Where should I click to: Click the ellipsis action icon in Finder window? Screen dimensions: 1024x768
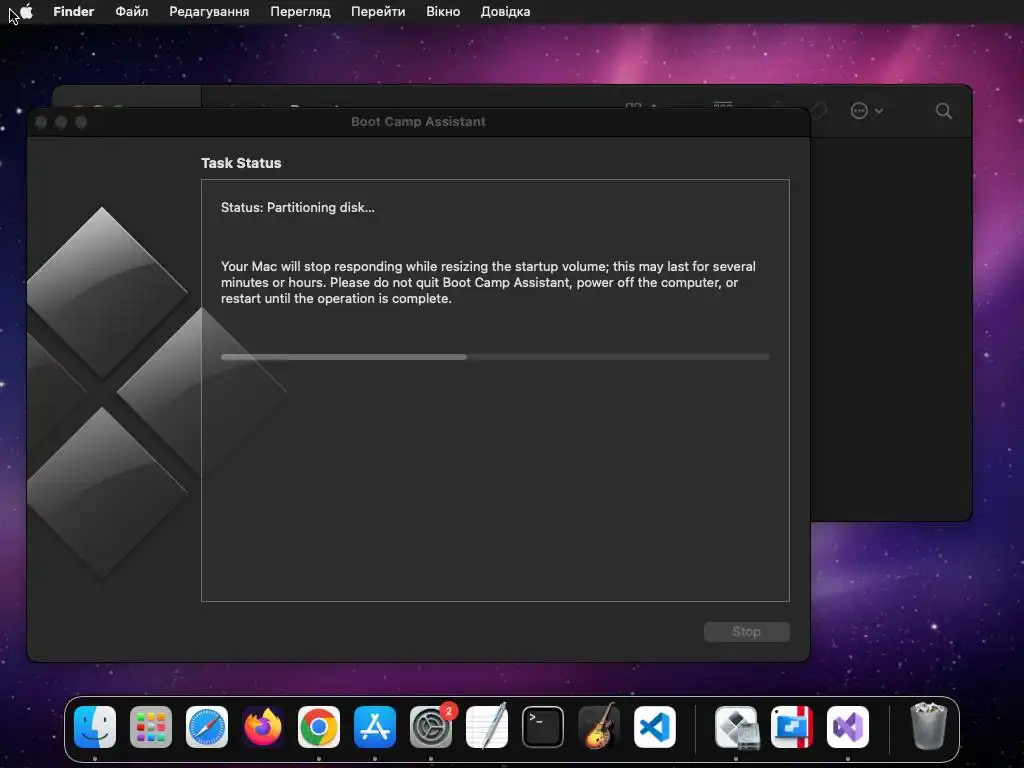859,111
